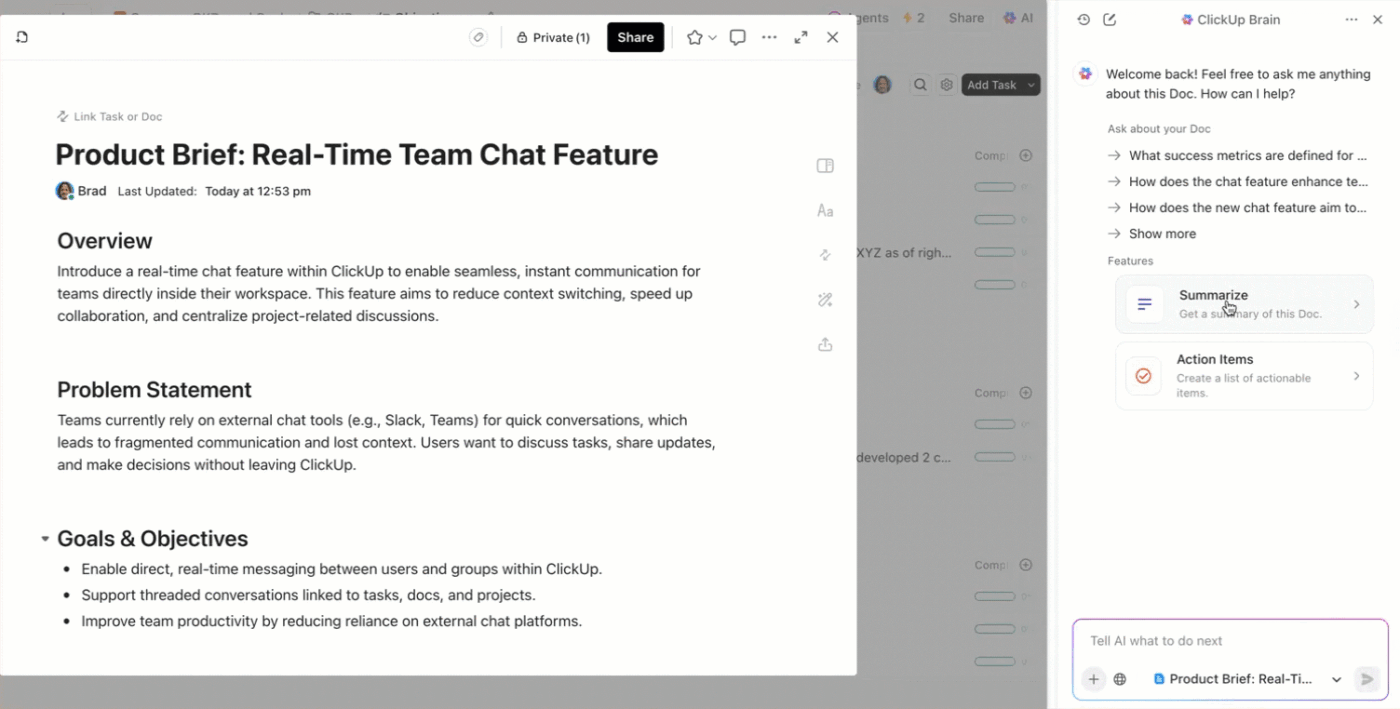Viewport: 1400px width, 709px height.
Task: Open doc comments bubble
Action: pyautogui.click(x=737, y=37)
